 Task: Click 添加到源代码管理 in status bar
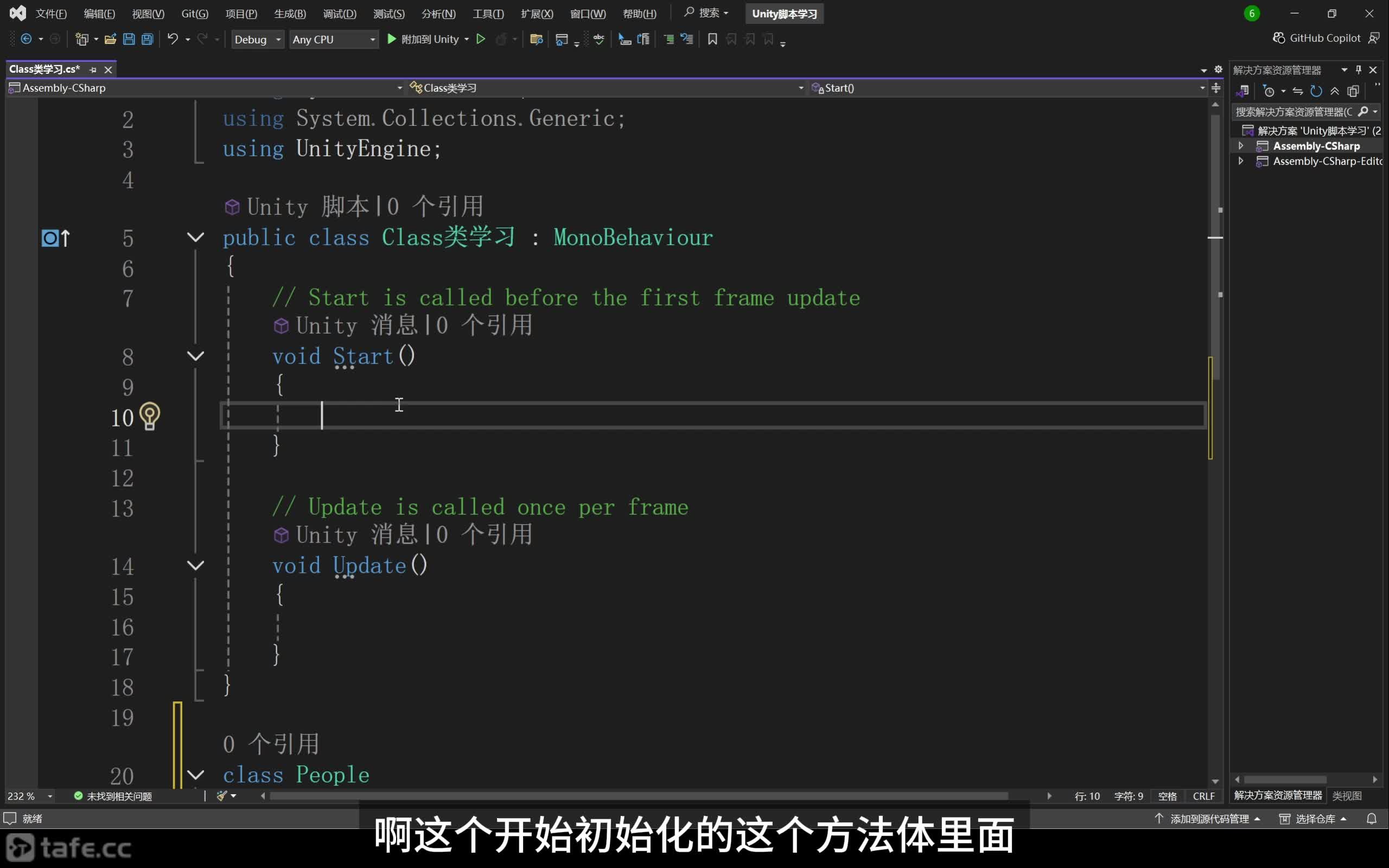[1208, 819]
